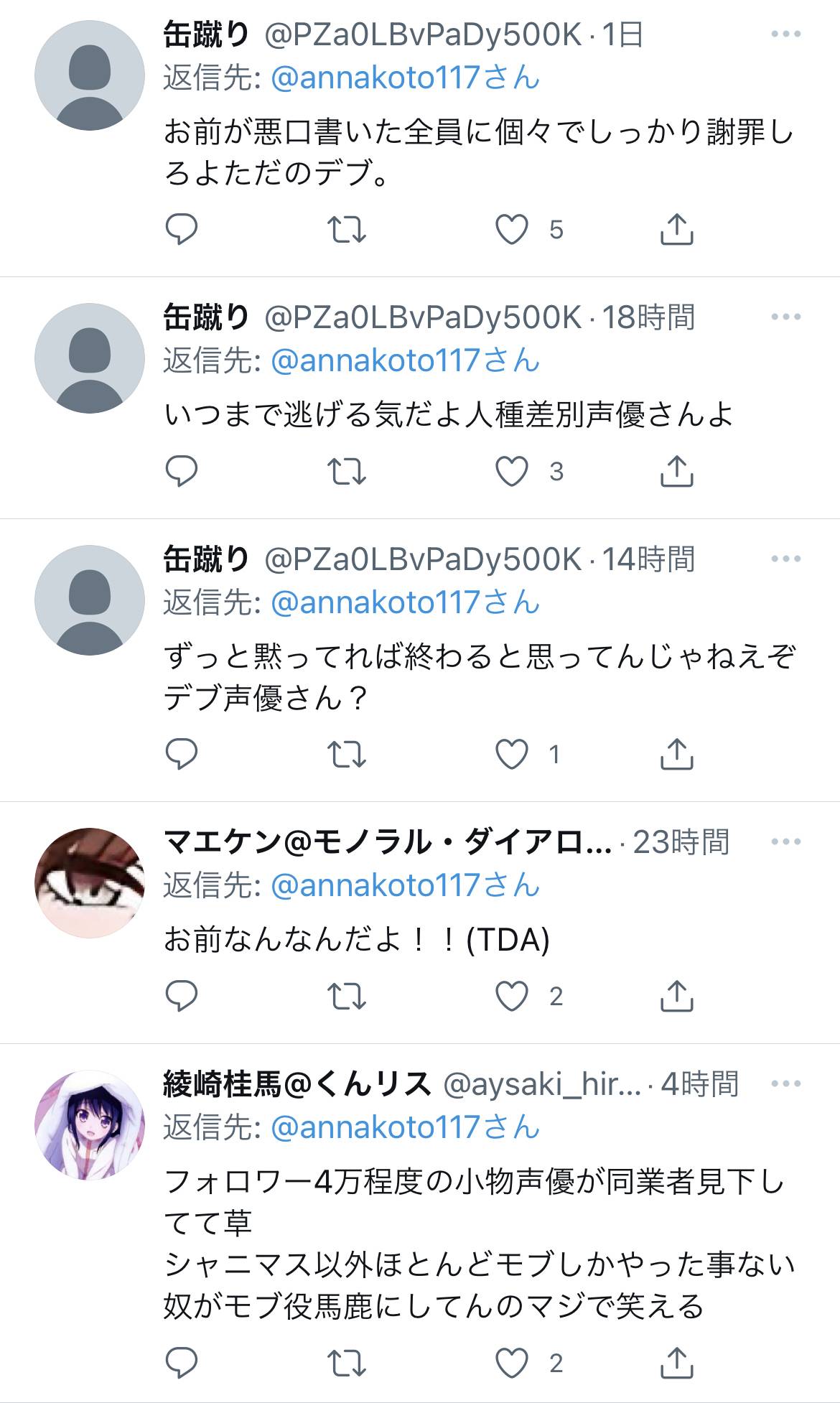
Task: Retweet the 綾崎桂馬 tweet
Action: coord(347,1363)
